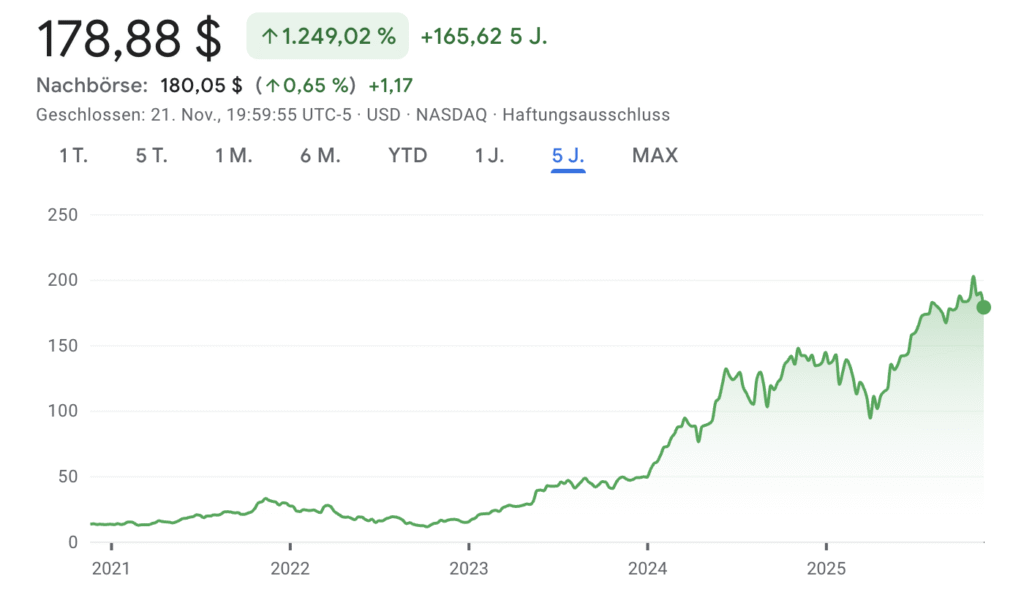Select the 1 J. time range
This screenshot has height=611, width=1024.
[489, 155]
